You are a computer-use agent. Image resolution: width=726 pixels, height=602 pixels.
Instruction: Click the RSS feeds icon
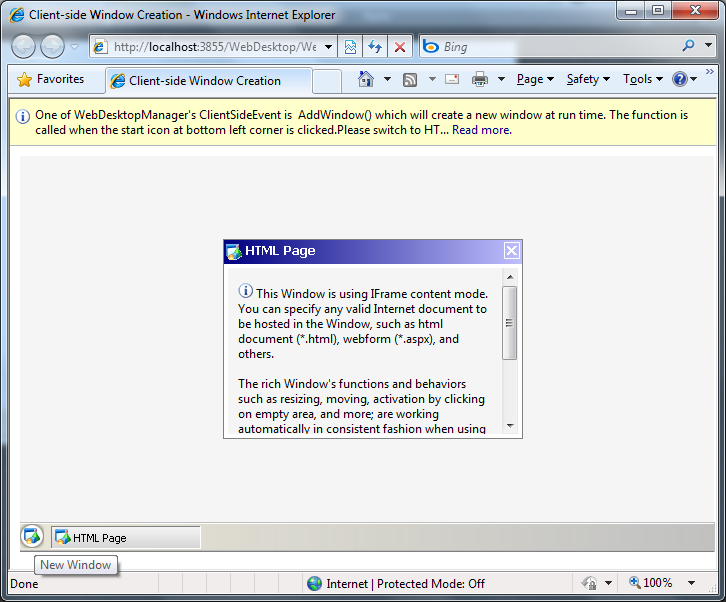point(410,80)
